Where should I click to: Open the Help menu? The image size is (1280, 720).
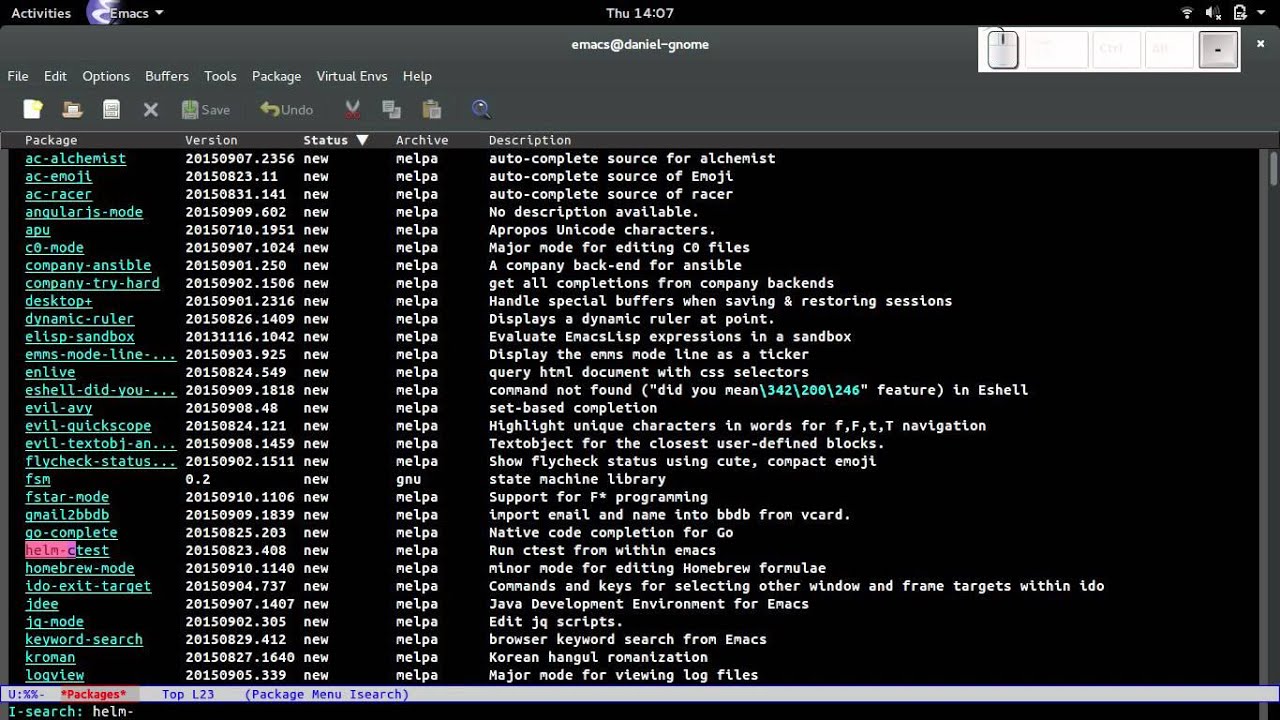pos(417,76)
